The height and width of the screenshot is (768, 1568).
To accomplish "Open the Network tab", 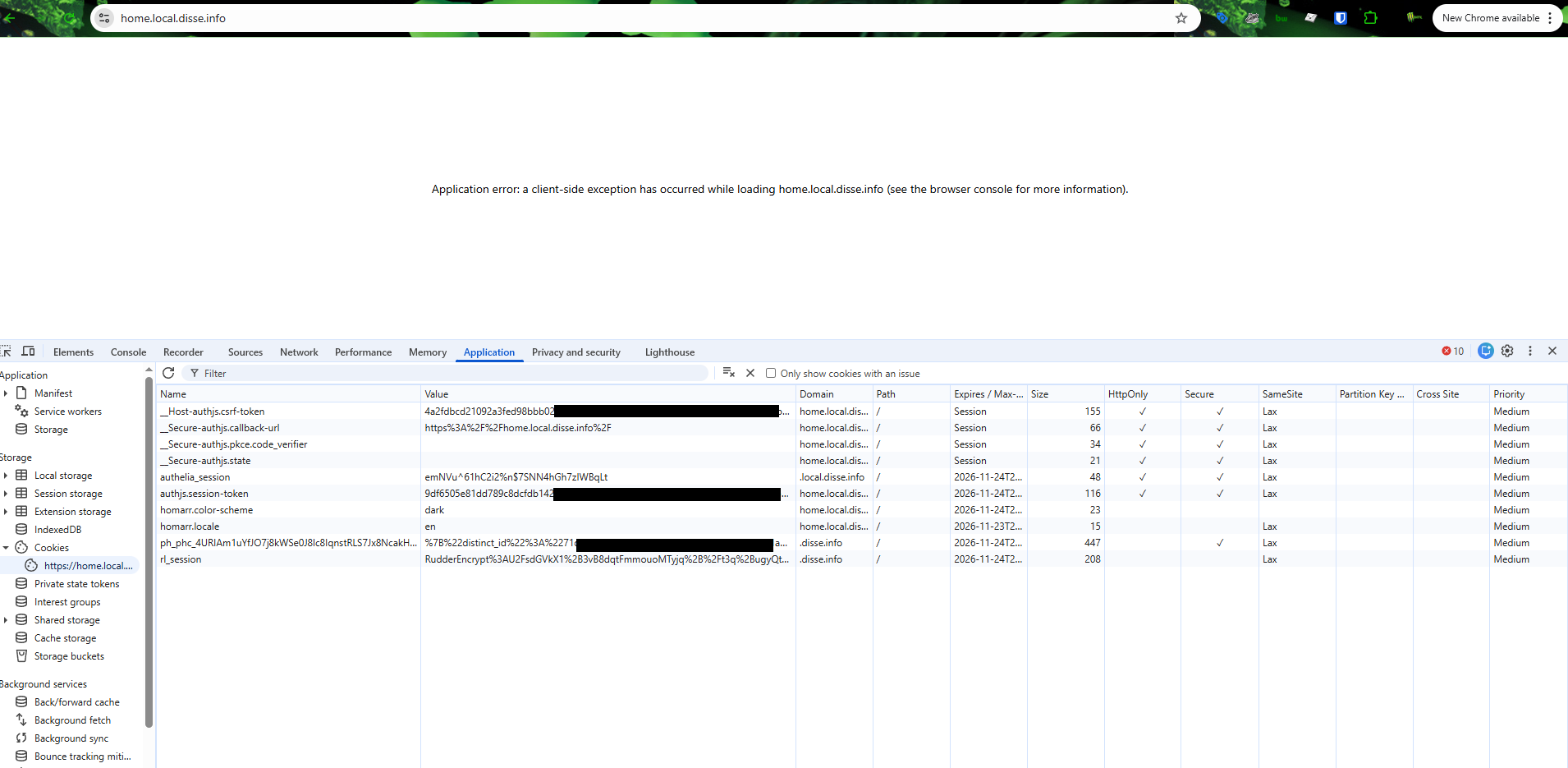I will 299,352.
